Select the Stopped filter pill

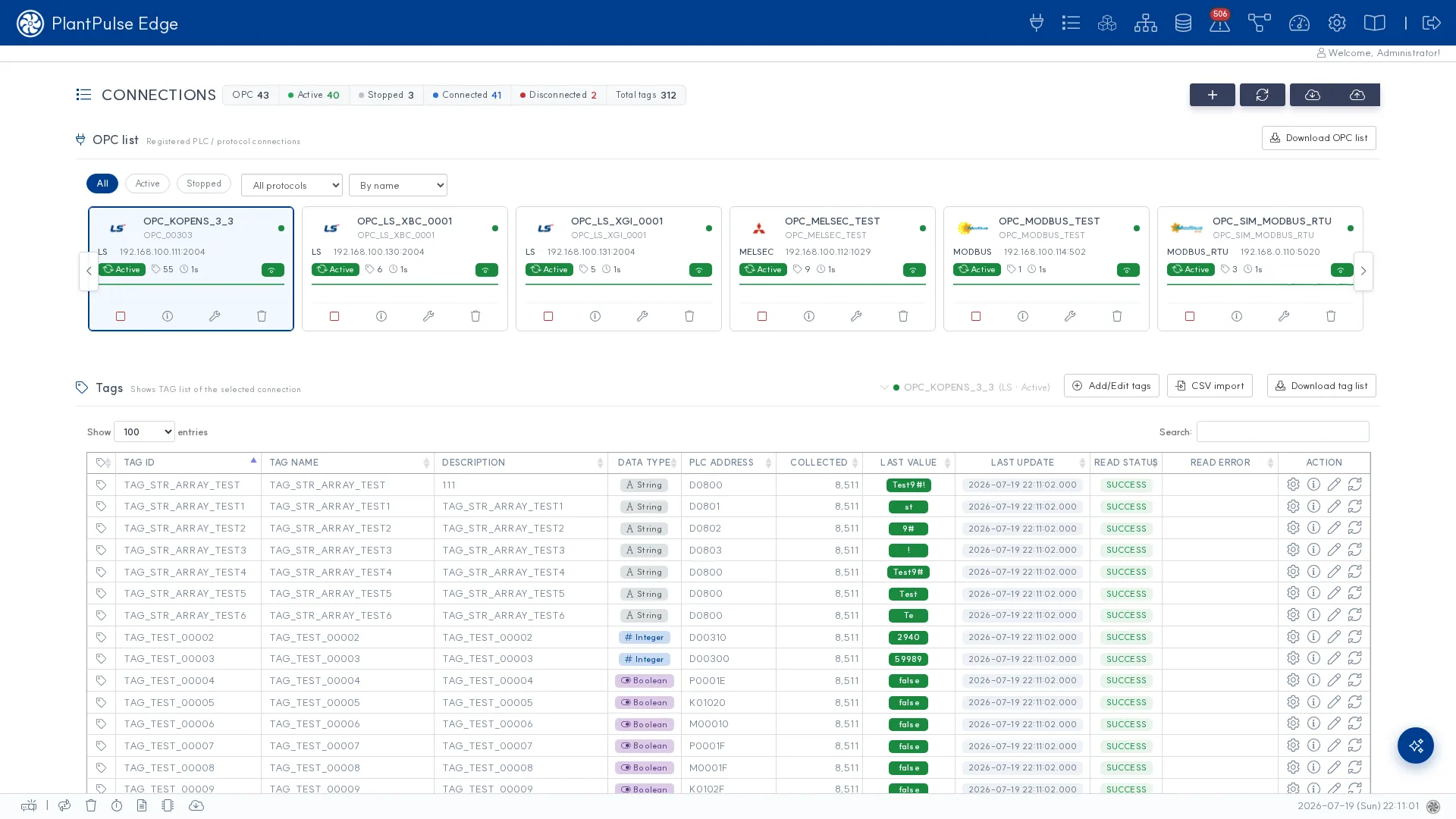coord(203,184)
